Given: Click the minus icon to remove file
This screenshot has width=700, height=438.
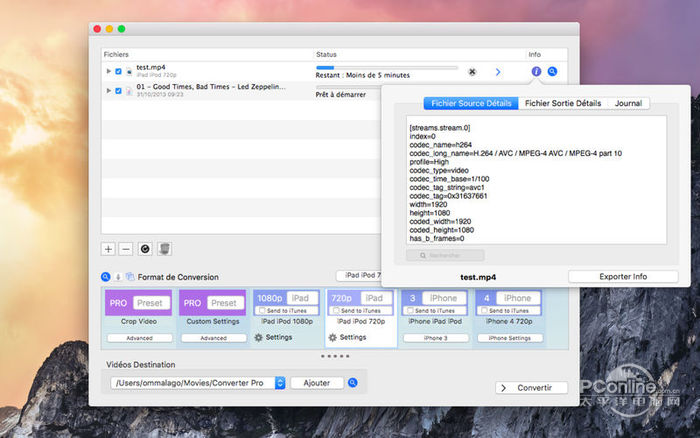Looking at the screenshot, I should [x=125, y=248].
